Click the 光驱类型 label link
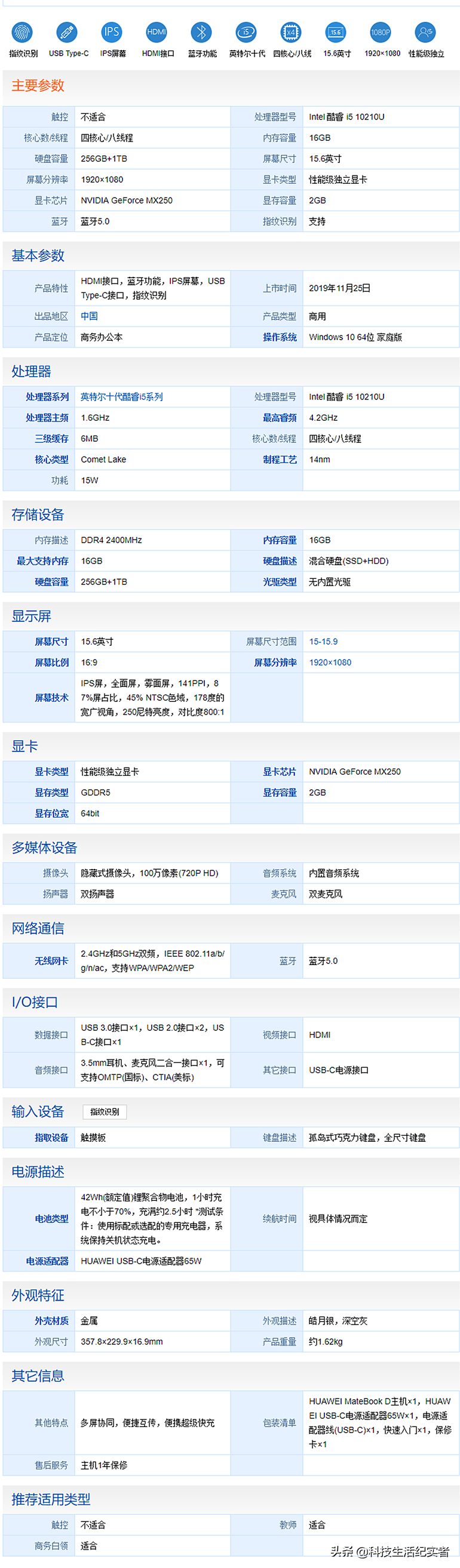Viewport: 460px width, 1568px height. [280, 582]
